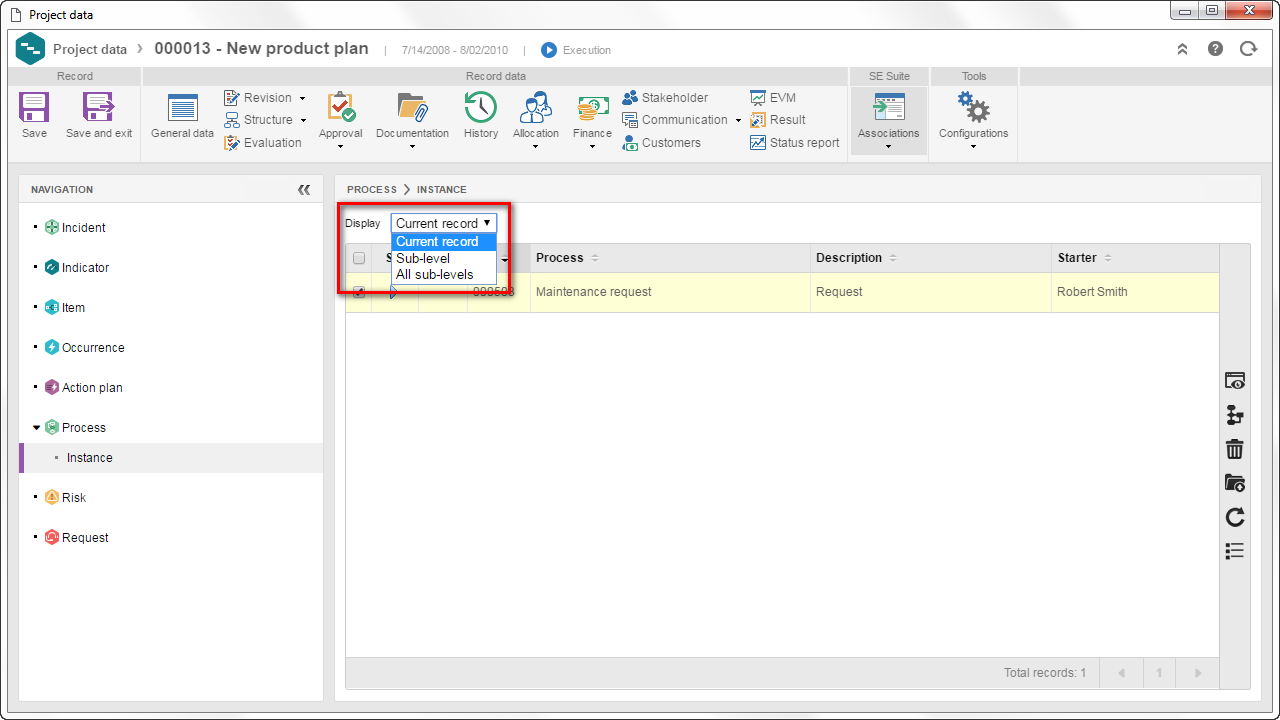Click the Evaluation toolbar item
The height and width of the screenshot is (720, 1280).
(x=263, y=143)
